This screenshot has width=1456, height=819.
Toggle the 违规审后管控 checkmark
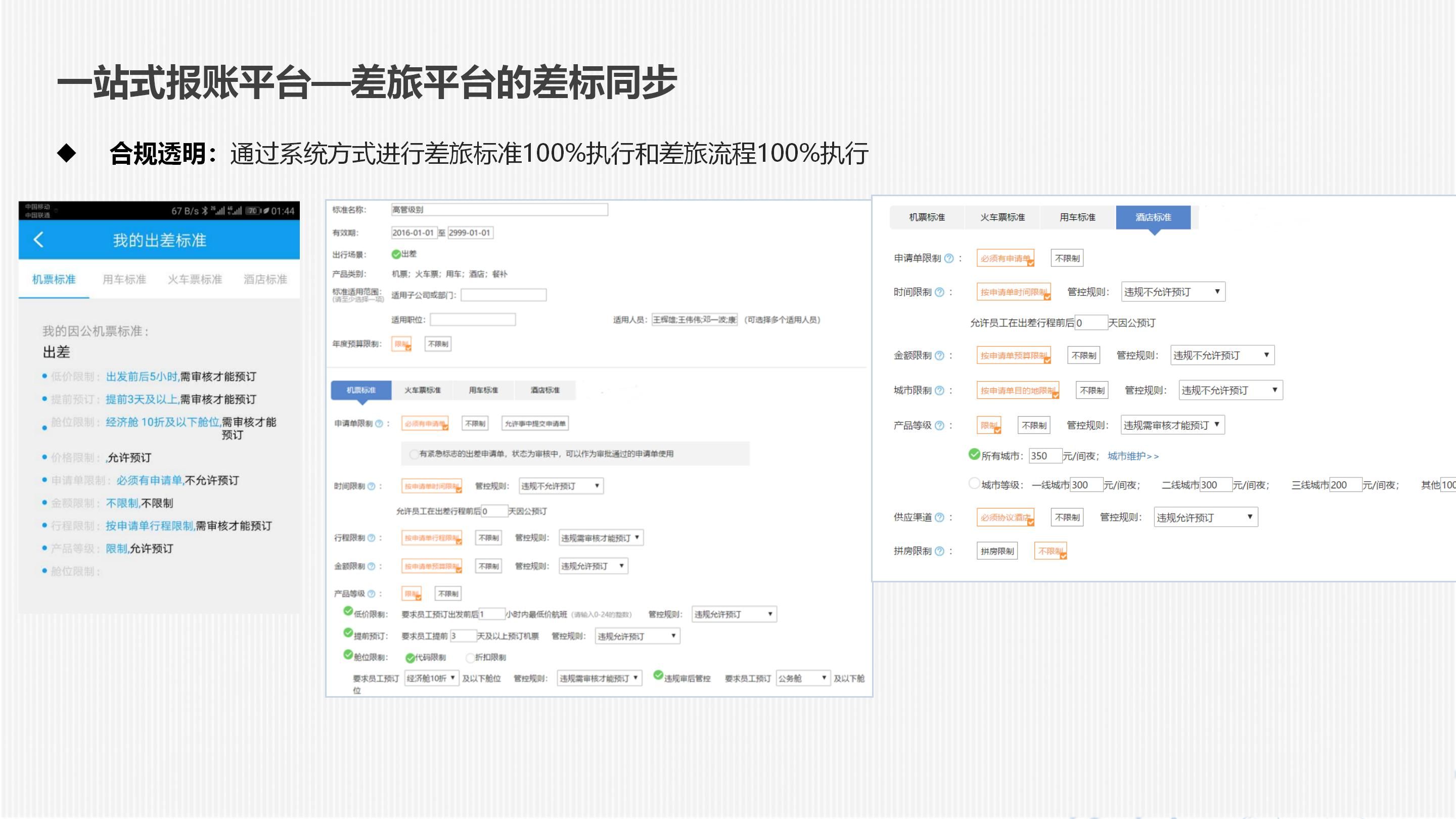click(658, 675)
